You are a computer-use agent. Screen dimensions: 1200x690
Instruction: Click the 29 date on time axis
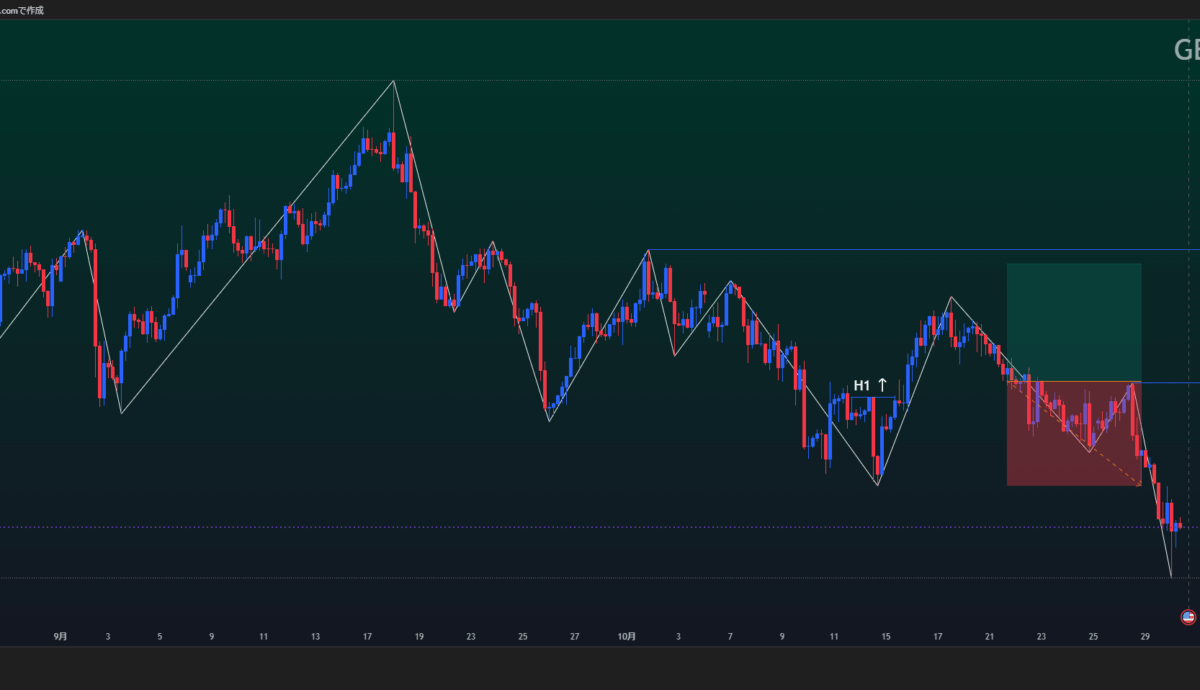pyautogui.click(x=1145, y=636)
